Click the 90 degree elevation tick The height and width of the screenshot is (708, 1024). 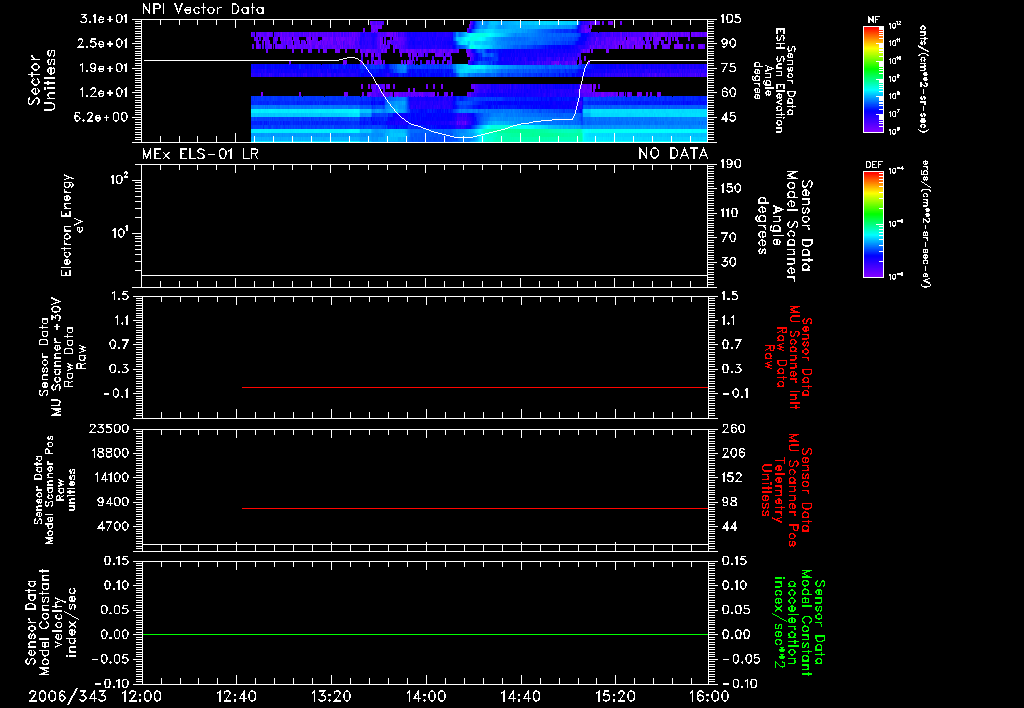(728, 43)
